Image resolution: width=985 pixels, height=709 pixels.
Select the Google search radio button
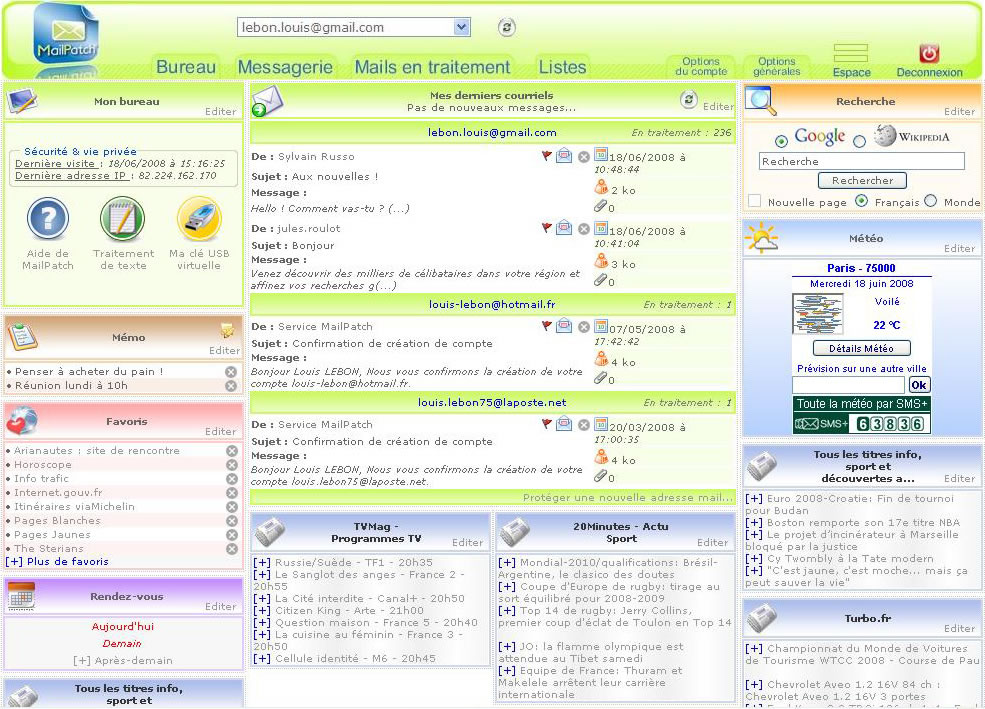782,141
